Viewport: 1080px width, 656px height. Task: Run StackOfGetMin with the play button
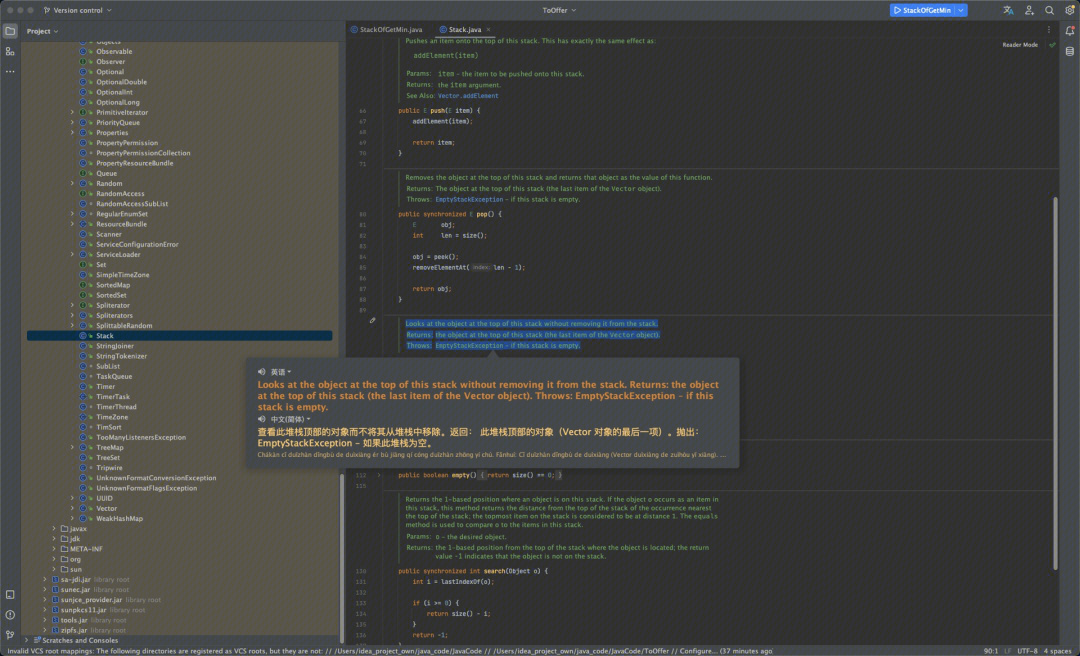[897, 10]
